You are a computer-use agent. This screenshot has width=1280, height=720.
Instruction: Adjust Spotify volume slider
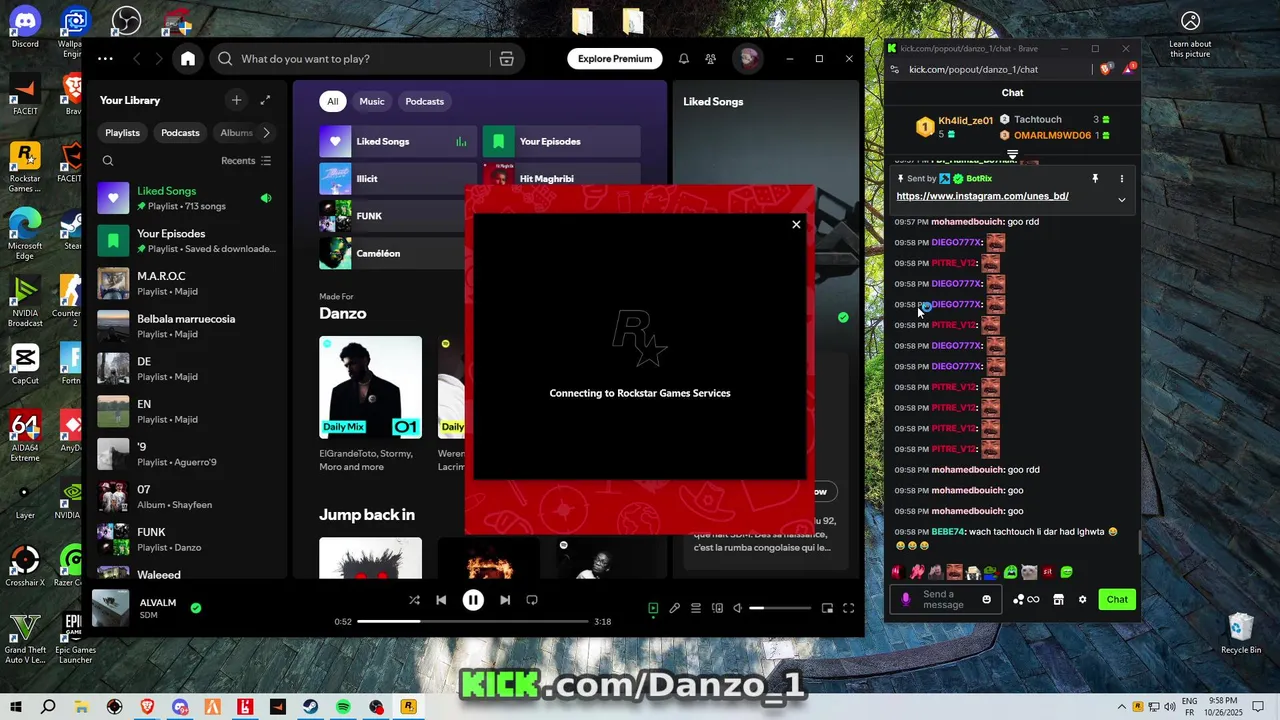pos(780,608)
